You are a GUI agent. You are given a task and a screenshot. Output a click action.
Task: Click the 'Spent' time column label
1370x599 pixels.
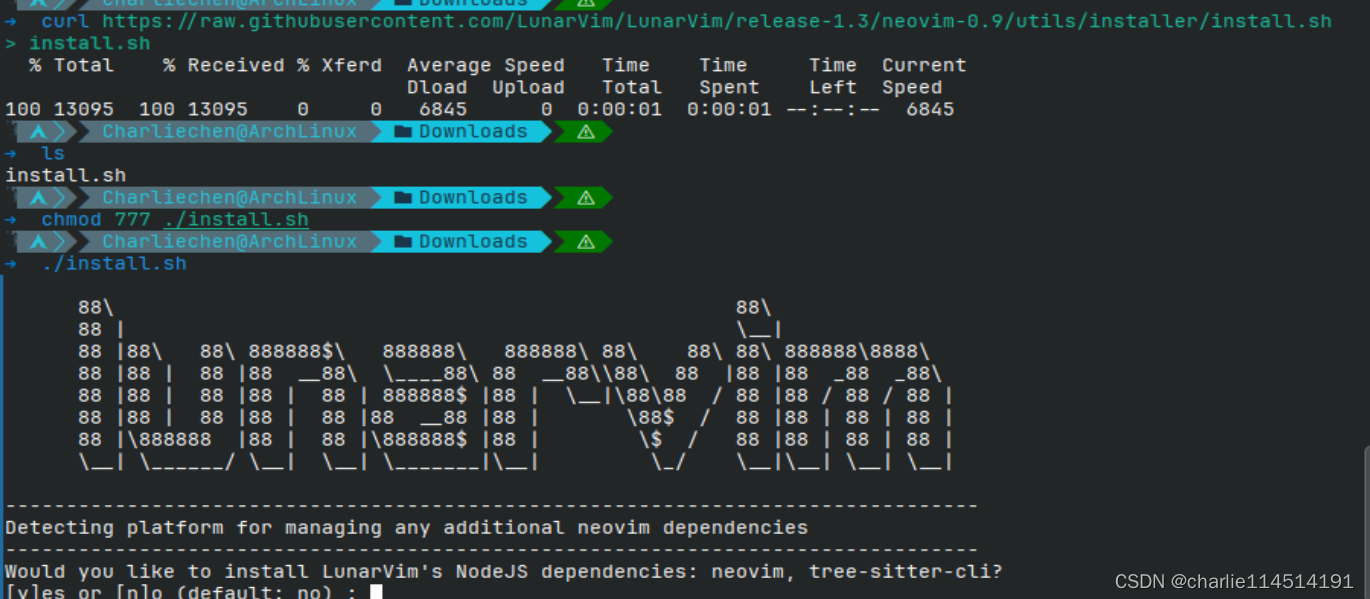(x=730, y=87)
